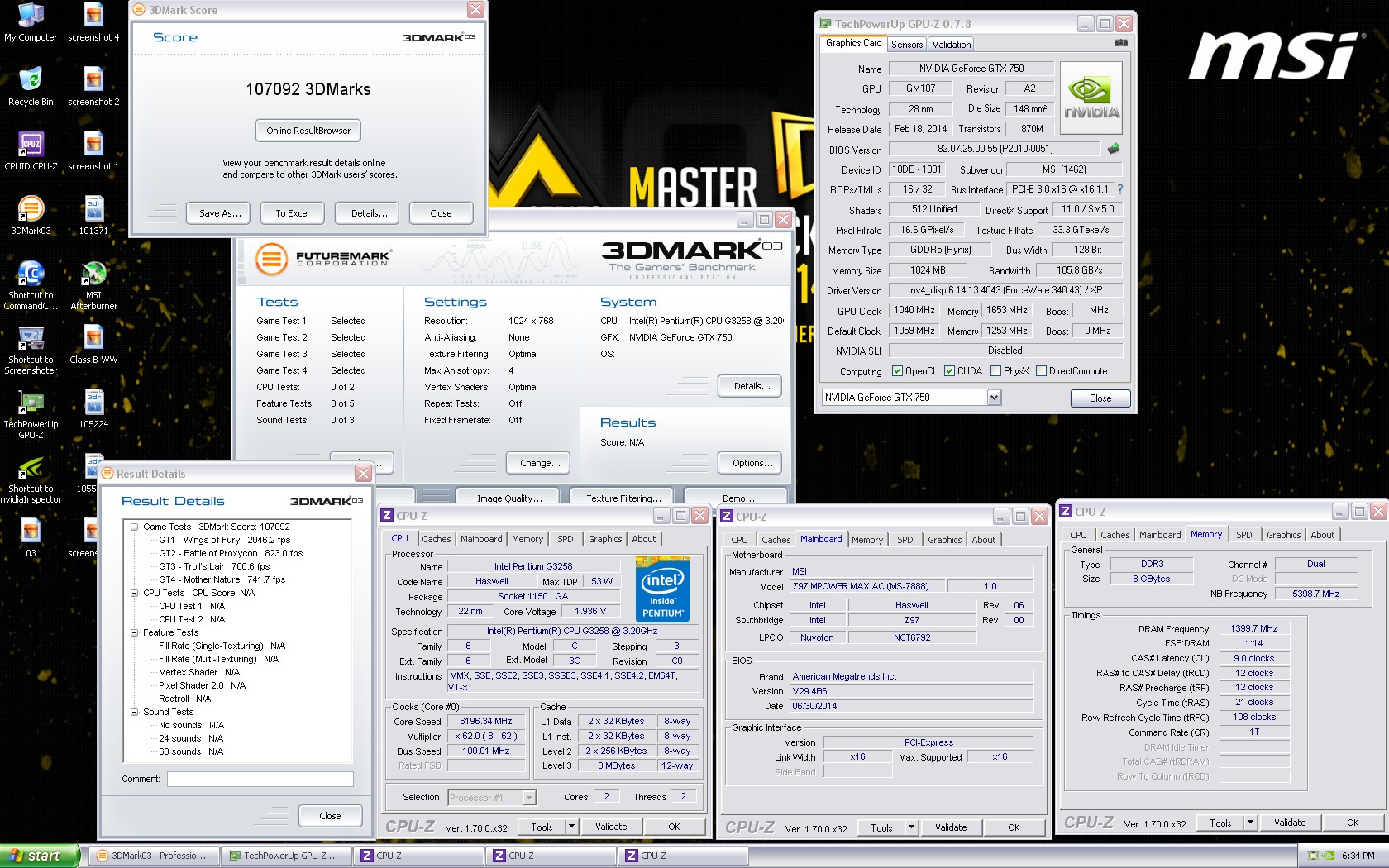Click the Comment input field
Screen dimensions: 1389x868
[260, 779]
